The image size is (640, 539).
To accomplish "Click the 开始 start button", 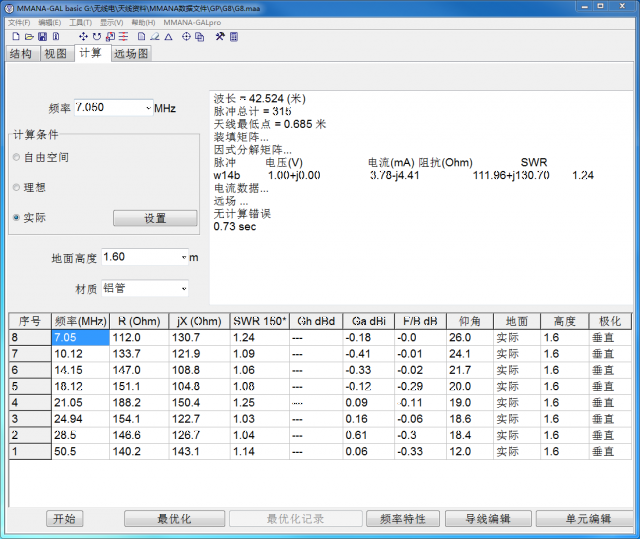I will coord(64,519).
